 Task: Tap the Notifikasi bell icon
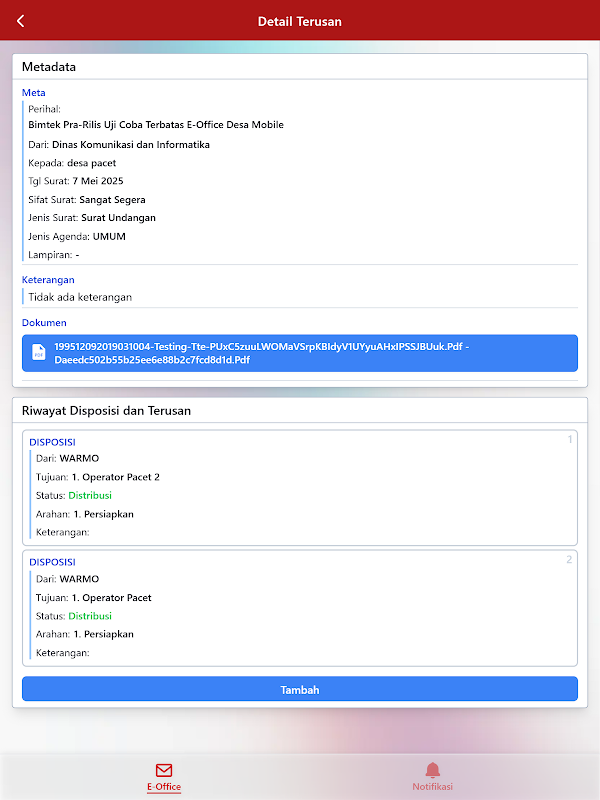[x=432, y=770]
